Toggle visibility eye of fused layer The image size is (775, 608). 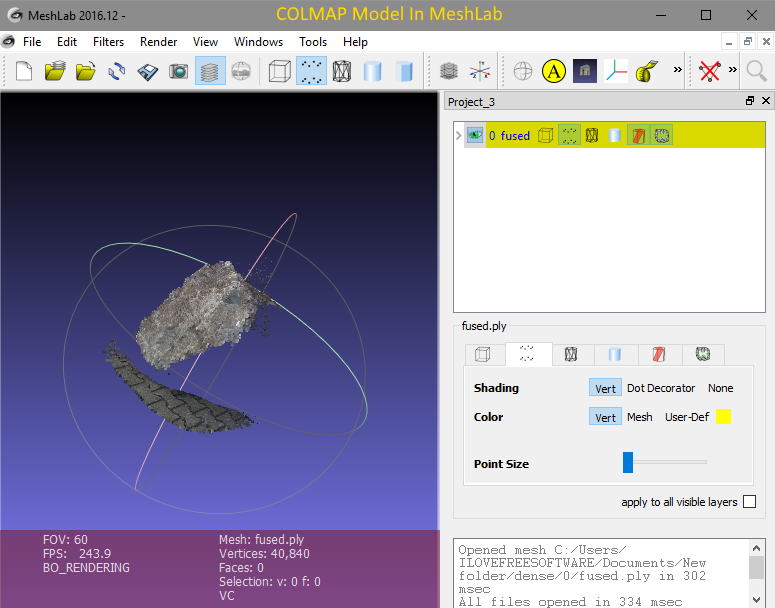pyautogui.click(x=474, y=135)
